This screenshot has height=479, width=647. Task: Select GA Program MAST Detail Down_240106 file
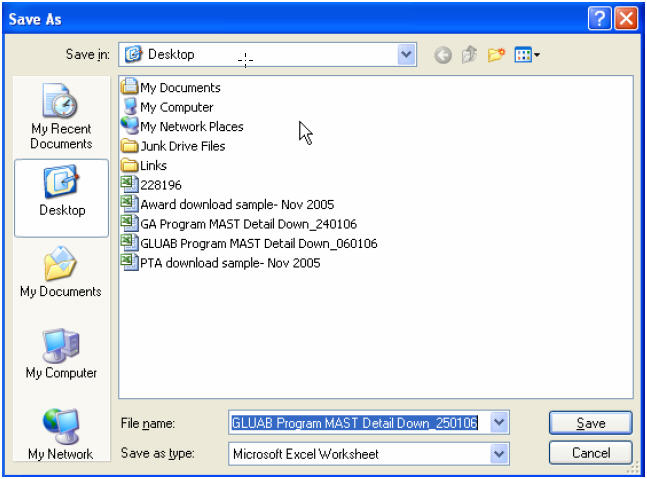click(248, 224)
